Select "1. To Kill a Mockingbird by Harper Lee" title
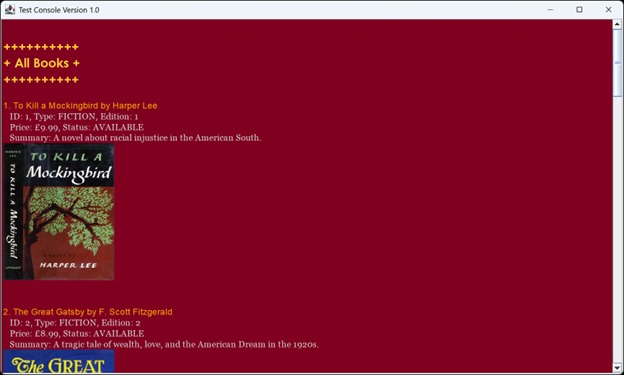This screenshot has width=624, height=375. (x=80, y=105)
